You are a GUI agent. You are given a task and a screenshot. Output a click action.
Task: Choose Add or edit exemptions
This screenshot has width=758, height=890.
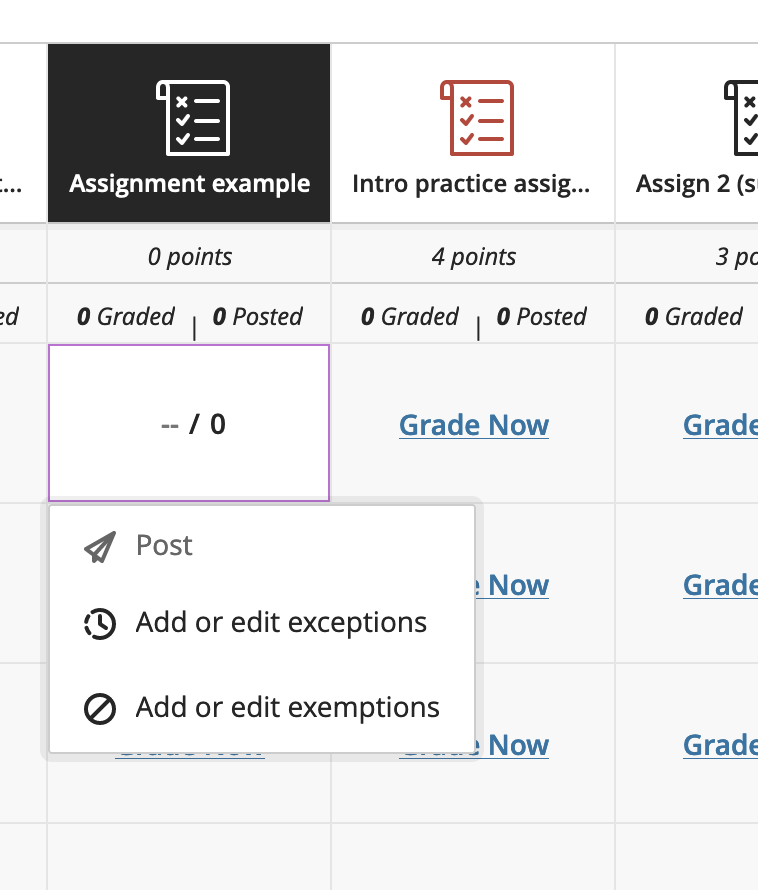tap(287, 708)
